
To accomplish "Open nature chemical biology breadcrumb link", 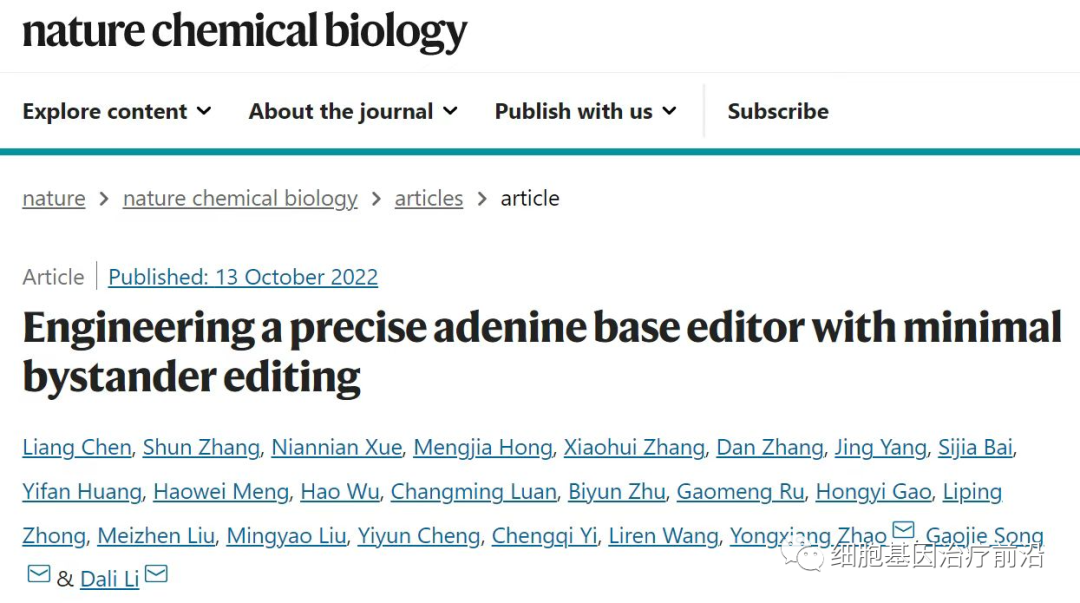I will pyautogui.click(x=240, y=198).
